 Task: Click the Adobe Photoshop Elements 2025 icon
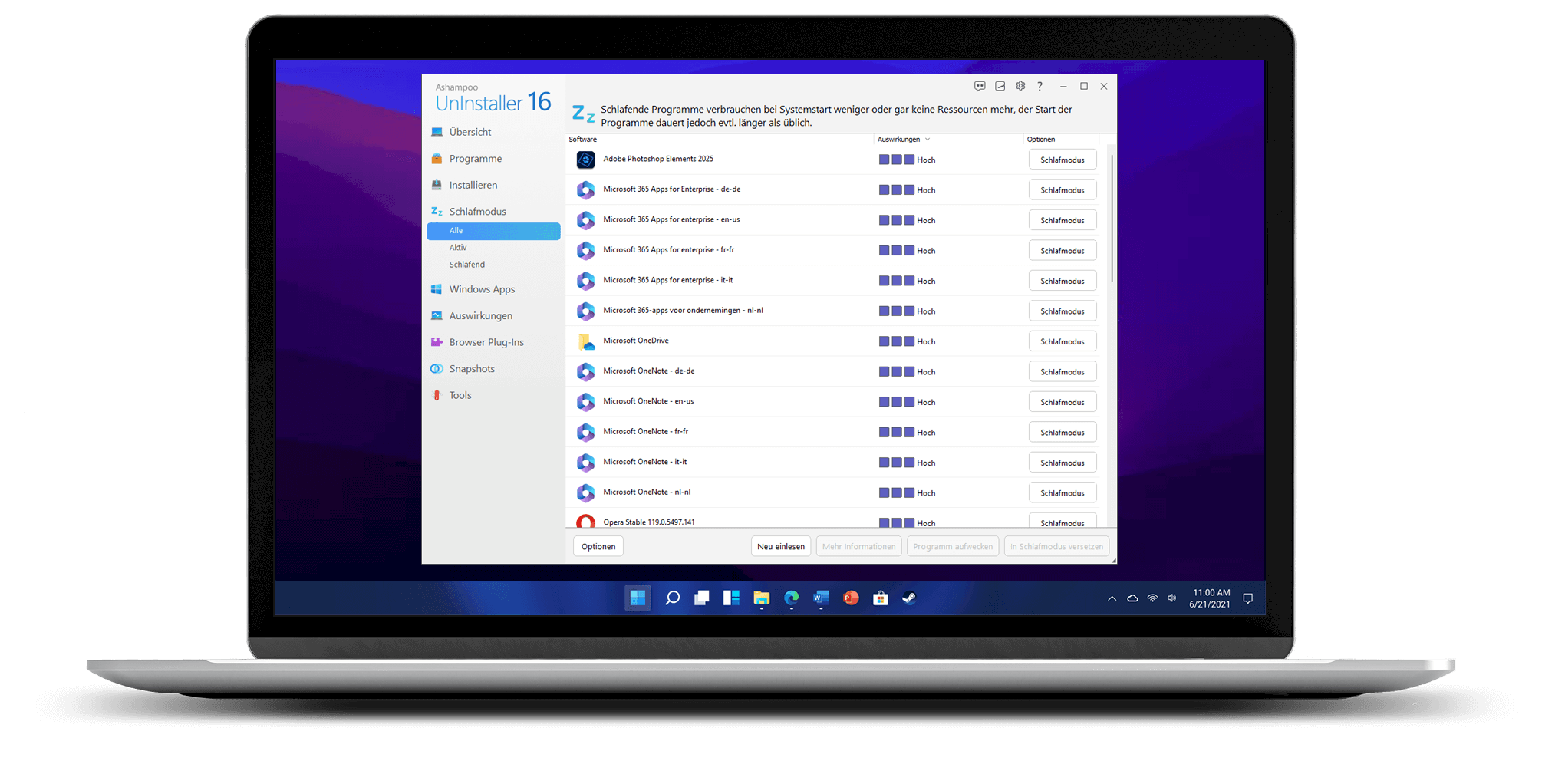(x=585, y=160)
